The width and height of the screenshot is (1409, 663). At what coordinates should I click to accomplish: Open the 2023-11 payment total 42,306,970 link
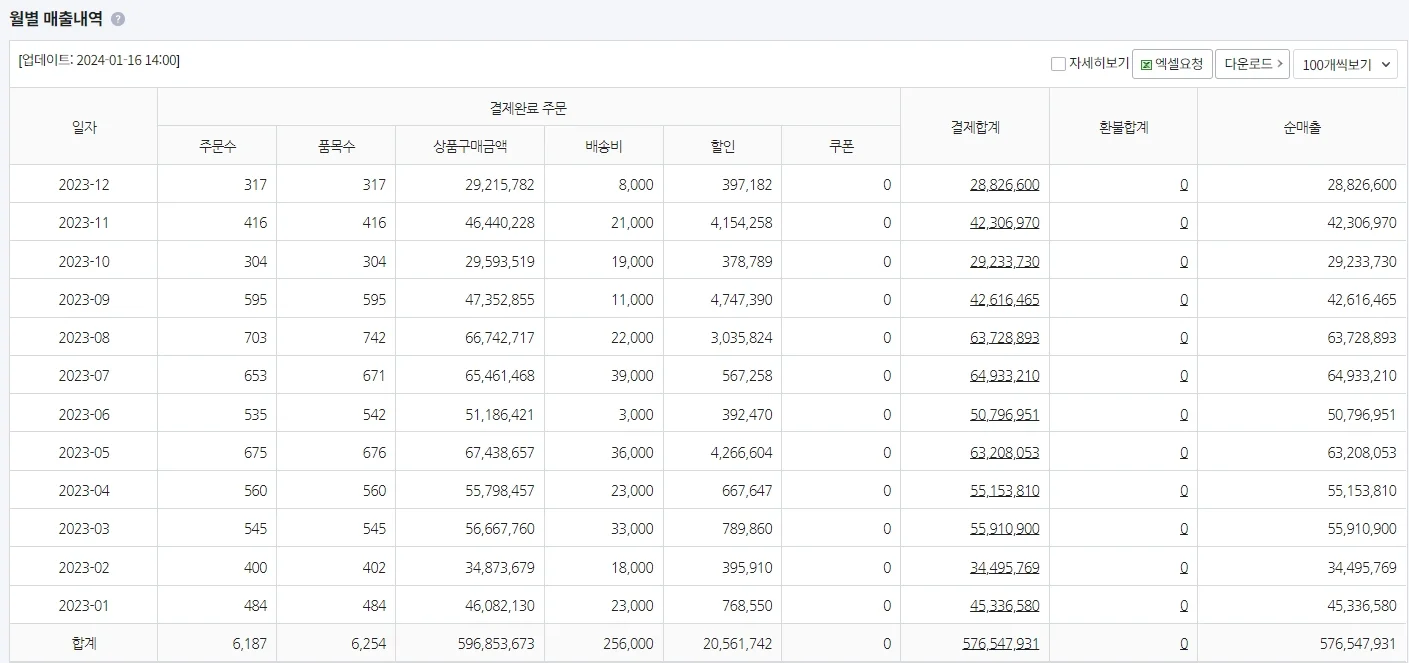click(x=1003, y=223)
